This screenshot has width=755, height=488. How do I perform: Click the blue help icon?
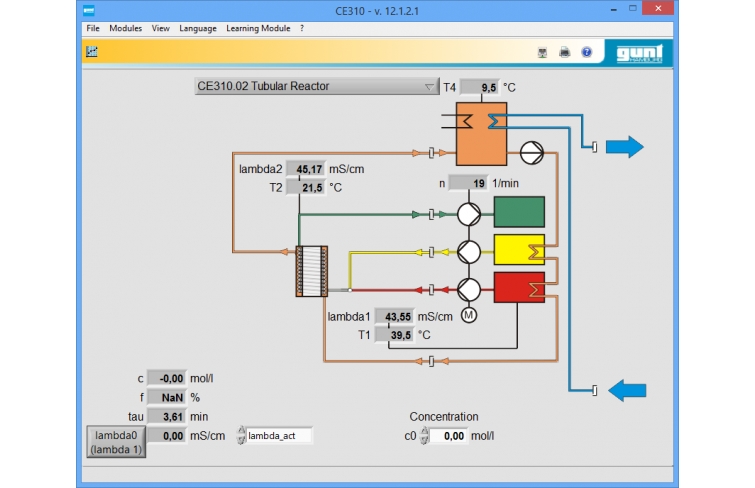pyautogui.click(x=586, y=52)
